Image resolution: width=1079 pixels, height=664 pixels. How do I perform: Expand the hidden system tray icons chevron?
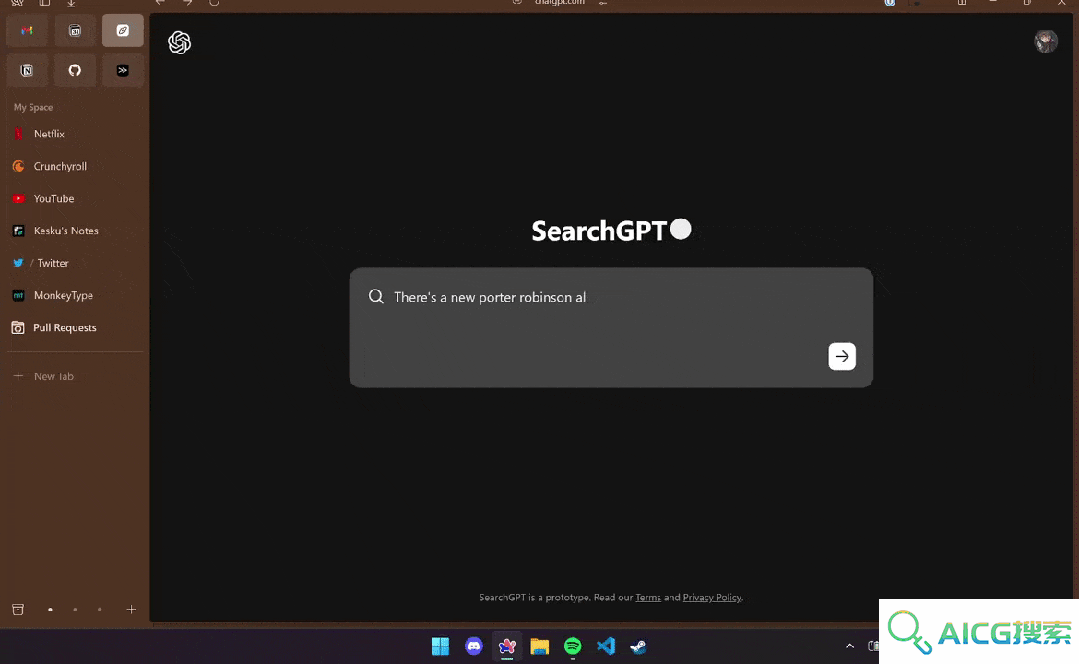point(850,646)
